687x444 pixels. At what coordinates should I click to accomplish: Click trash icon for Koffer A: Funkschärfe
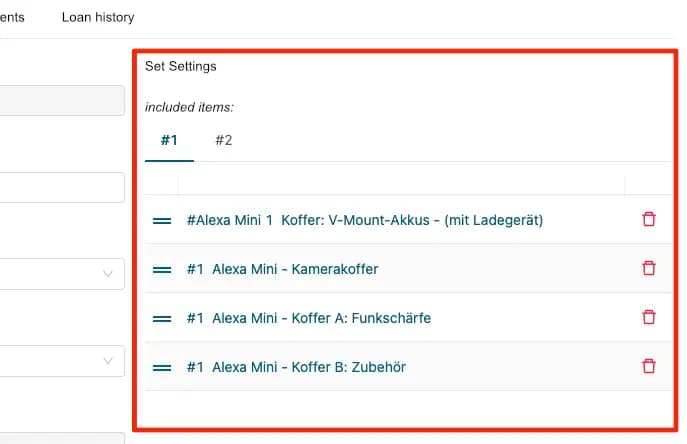tap(649, 317)
